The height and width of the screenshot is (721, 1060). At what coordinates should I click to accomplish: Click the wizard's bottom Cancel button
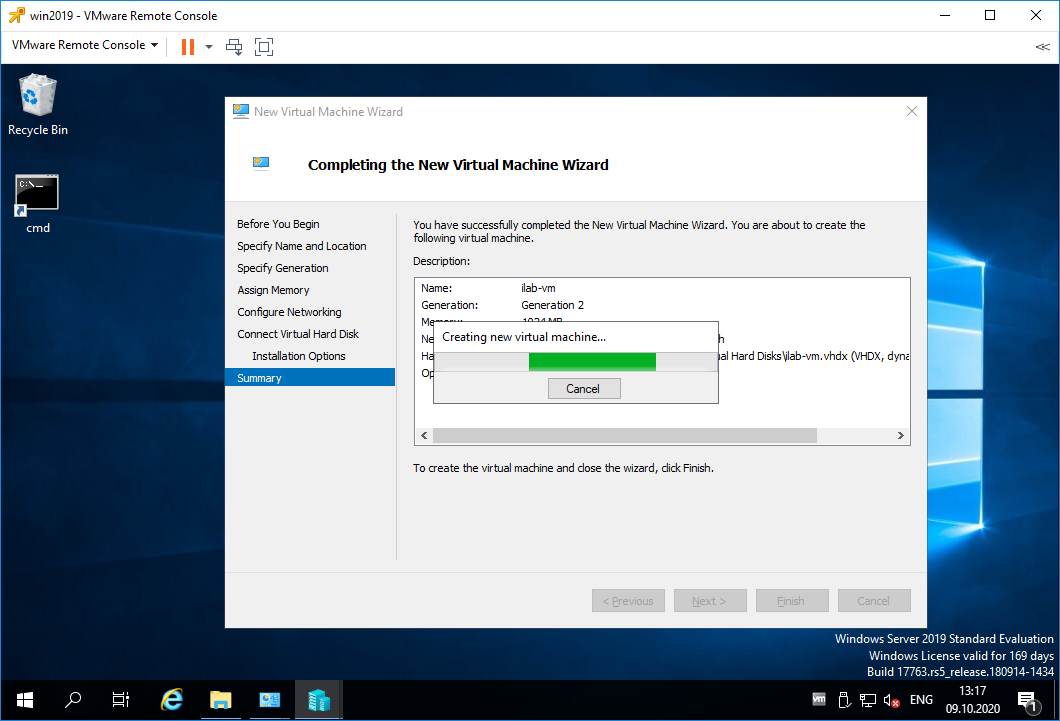tap(874, 601)
